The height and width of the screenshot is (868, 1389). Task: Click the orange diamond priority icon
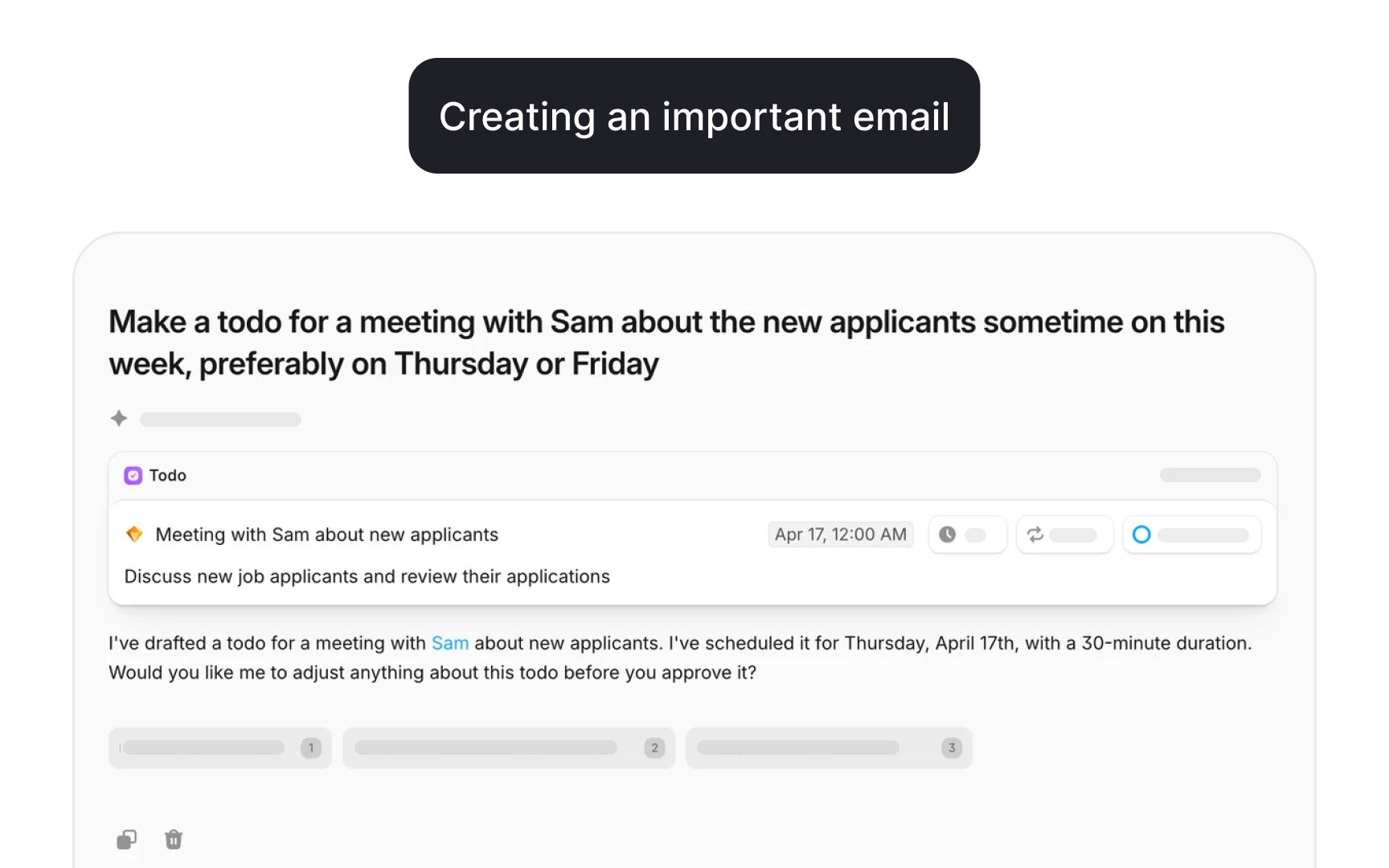[135, 534]
